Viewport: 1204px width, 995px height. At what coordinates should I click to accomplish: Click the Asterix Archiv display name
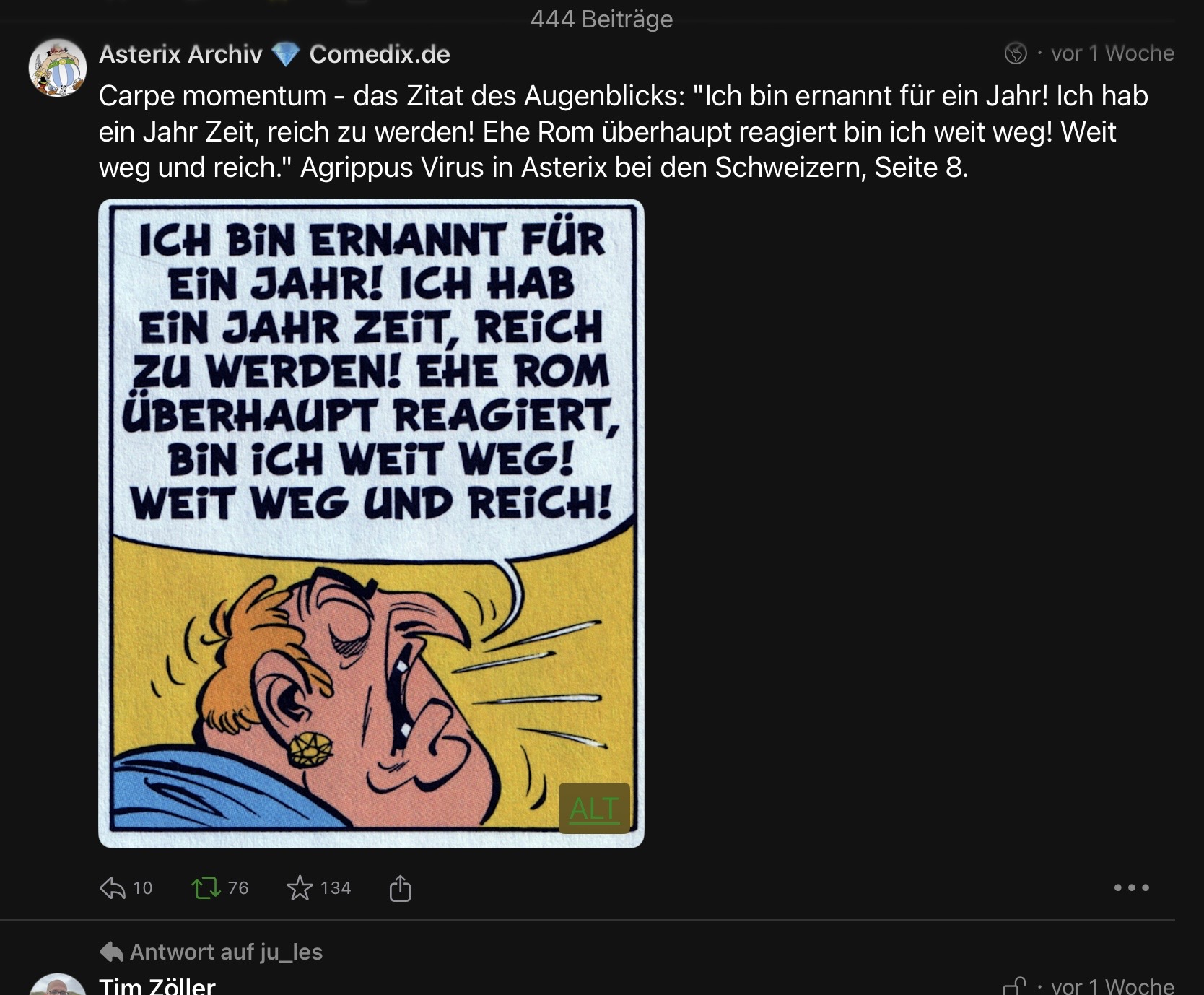[180, 54]
